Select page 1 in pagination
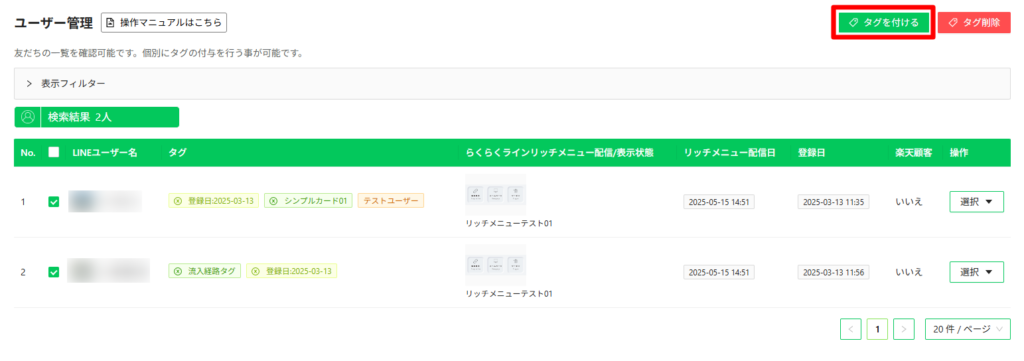This screenshot has width=1024, height=361. coord(877,330)
